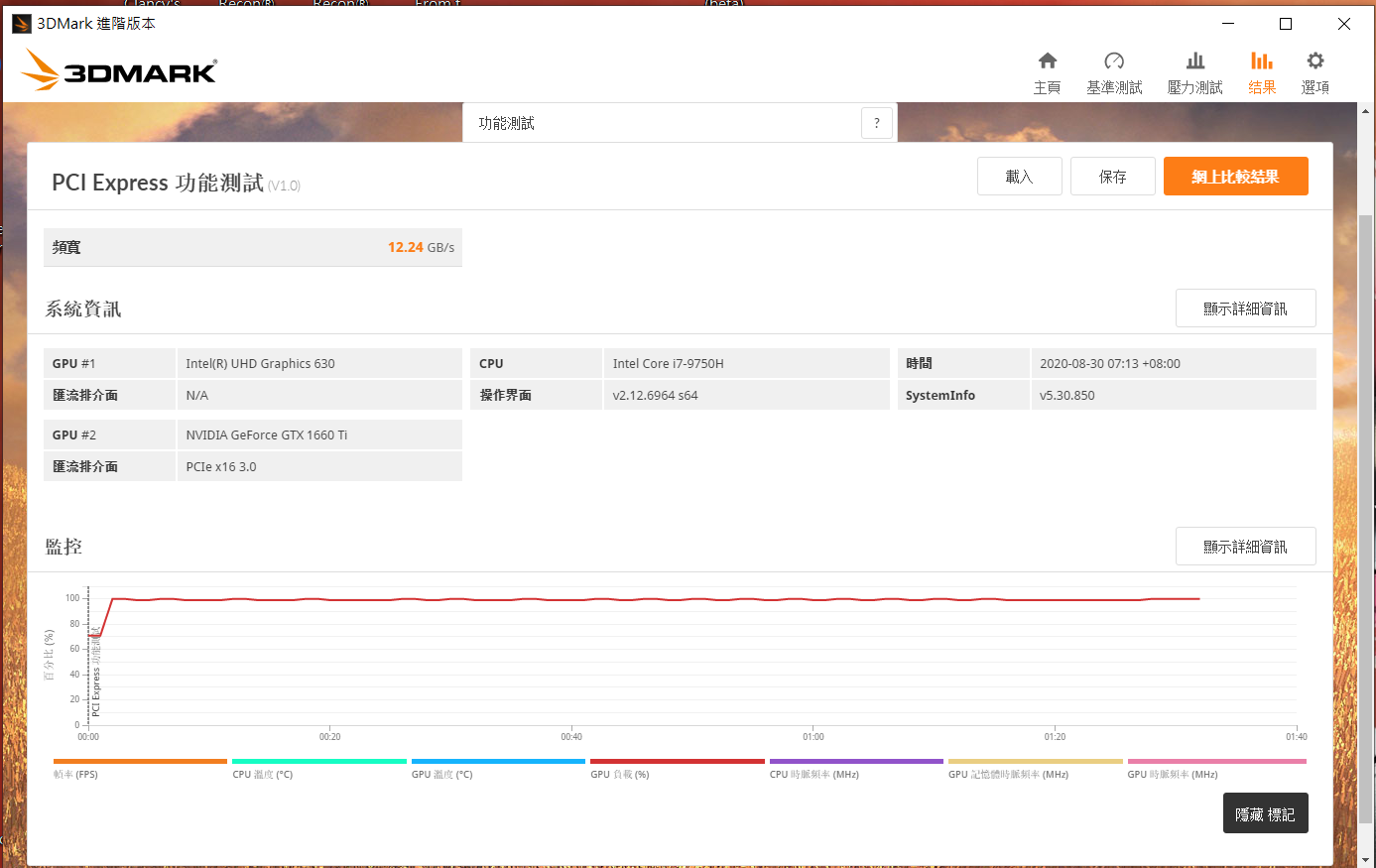The height and width of the screenshot is (868, 1376).
Task: Click the question mark help button
Action: click(877, 123)
